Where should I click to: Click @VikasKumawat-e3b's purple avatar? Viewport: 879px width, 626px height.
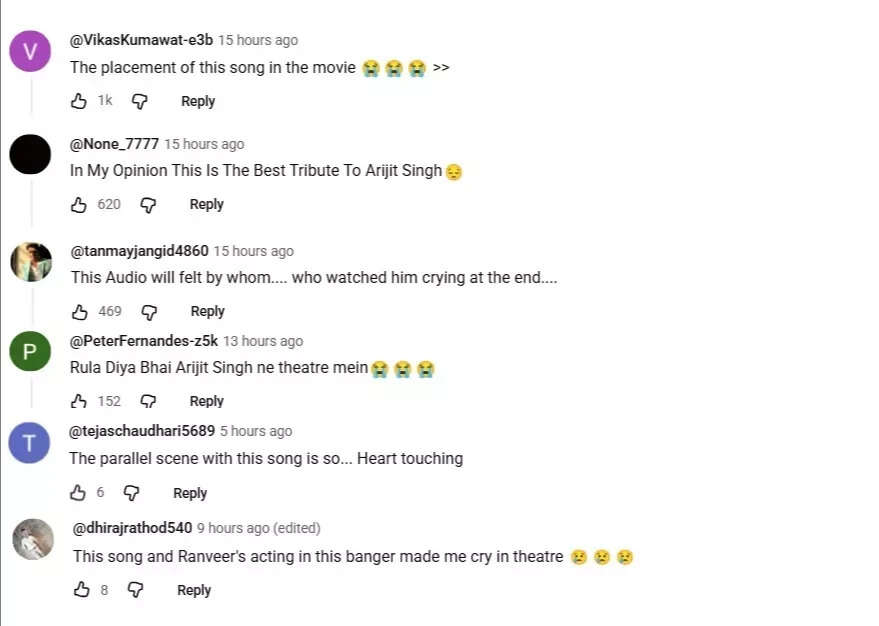pos(30,49)
